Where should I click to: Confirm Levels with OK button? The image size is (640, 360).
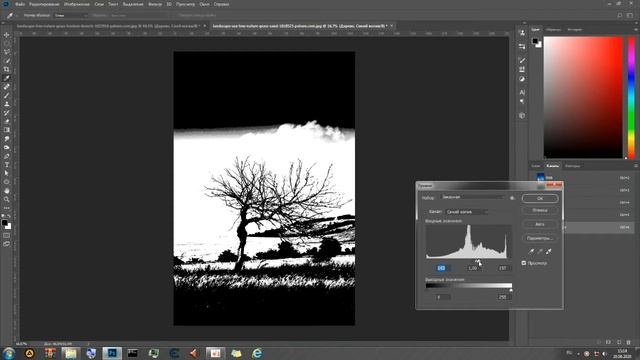[540, 198]
